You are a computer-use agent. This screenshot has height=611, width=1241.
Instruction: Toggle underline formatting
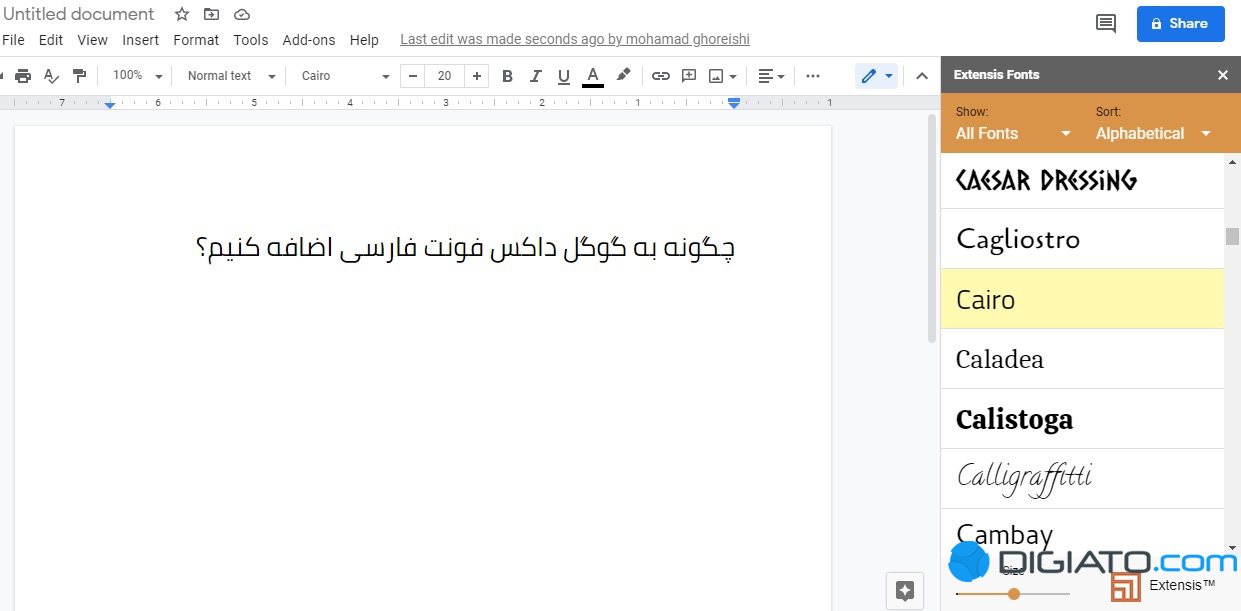click(563, 76)
